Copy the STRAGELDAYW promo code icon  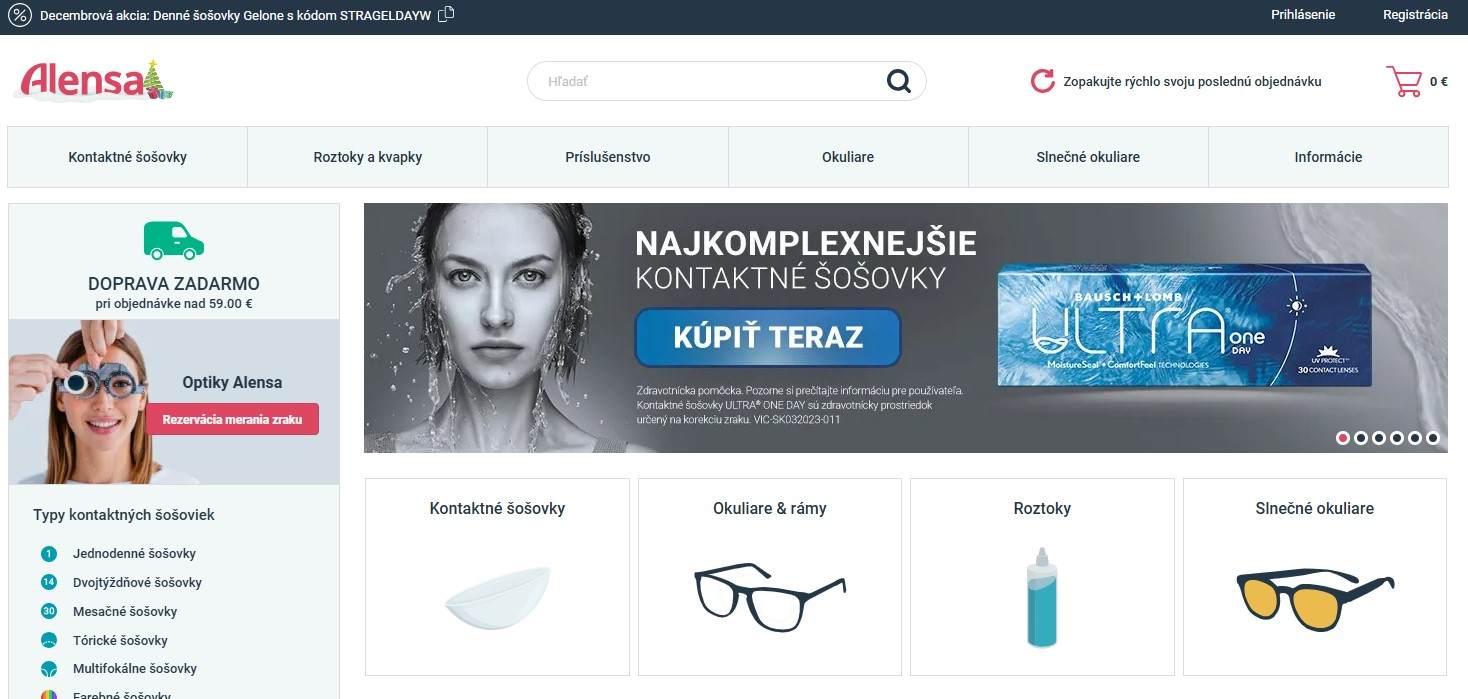tap(446, 14)
